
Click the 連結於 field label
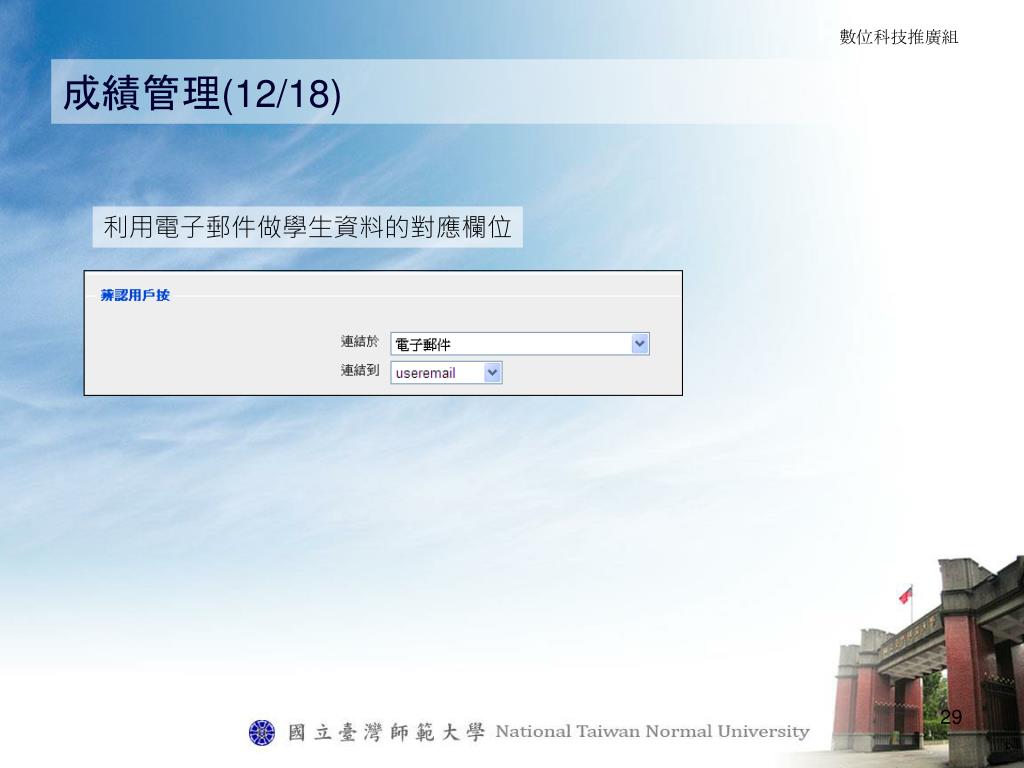360,342
